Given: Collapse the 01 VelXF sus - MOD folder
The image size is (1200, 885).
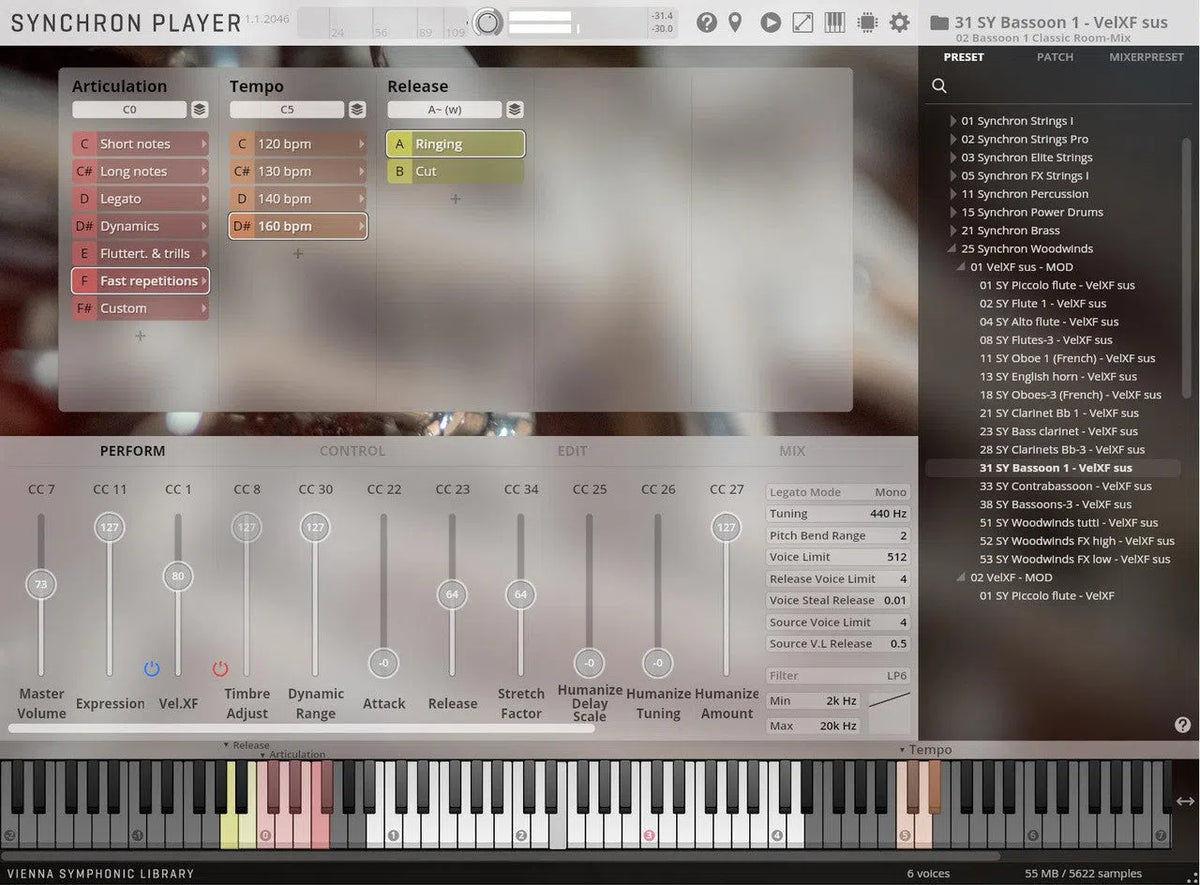Looking at the screenshot, I should click(960, 267).
